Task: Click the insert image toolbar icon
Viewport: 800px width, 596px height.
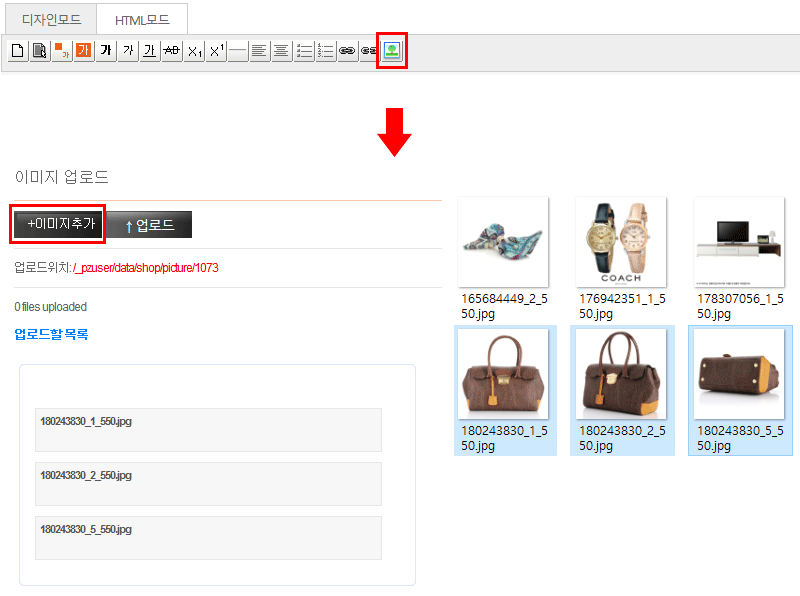Action: (392, 51)
